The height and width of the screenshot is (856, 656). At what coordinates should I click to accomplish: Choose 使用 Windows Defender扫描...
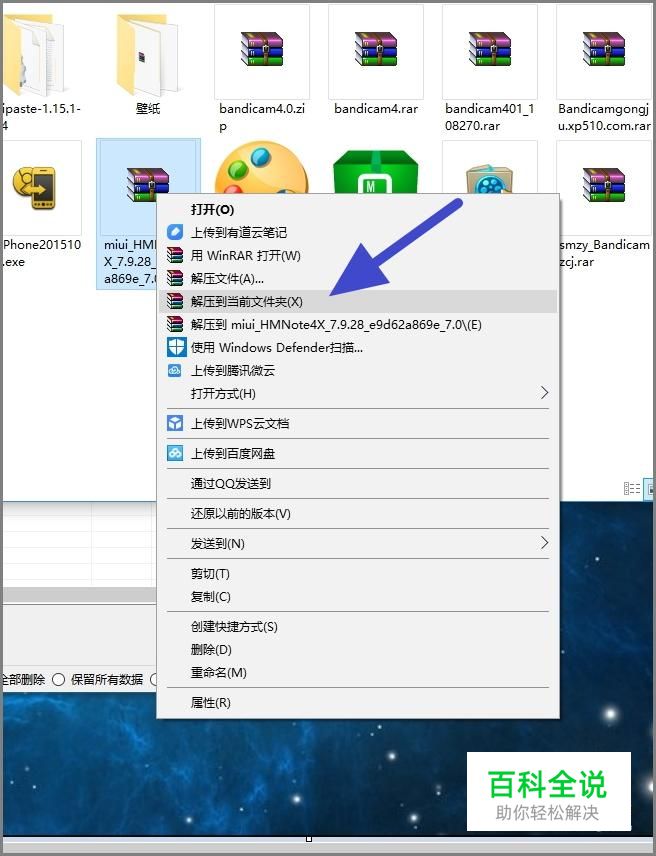pos(357,347)
